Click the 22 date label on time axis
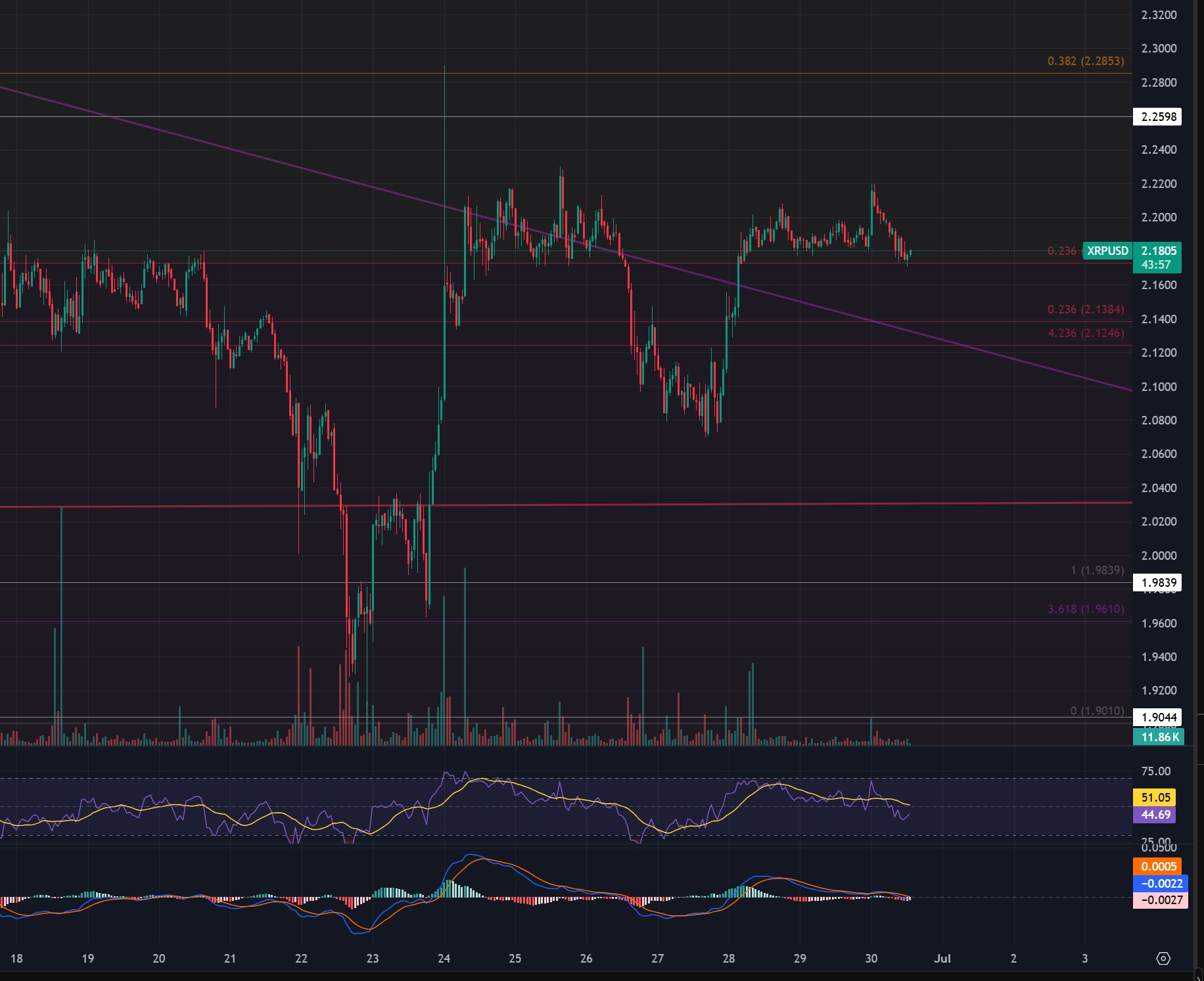Viewport: 1204px width, 981px height. (x=301, y=959)
